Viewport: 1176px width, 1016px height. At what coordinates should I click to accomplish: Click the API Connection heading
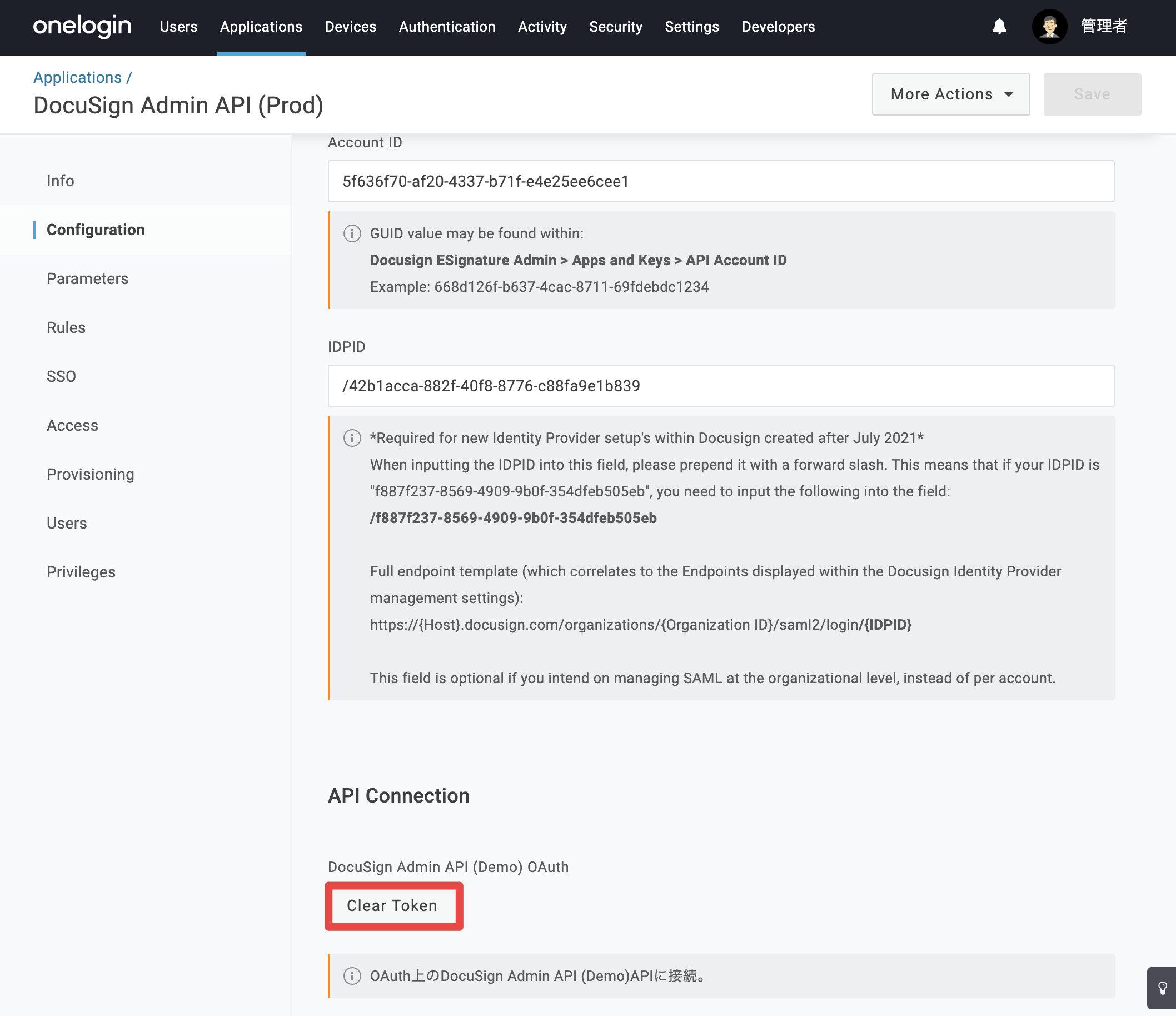click(x=398, y=796)
